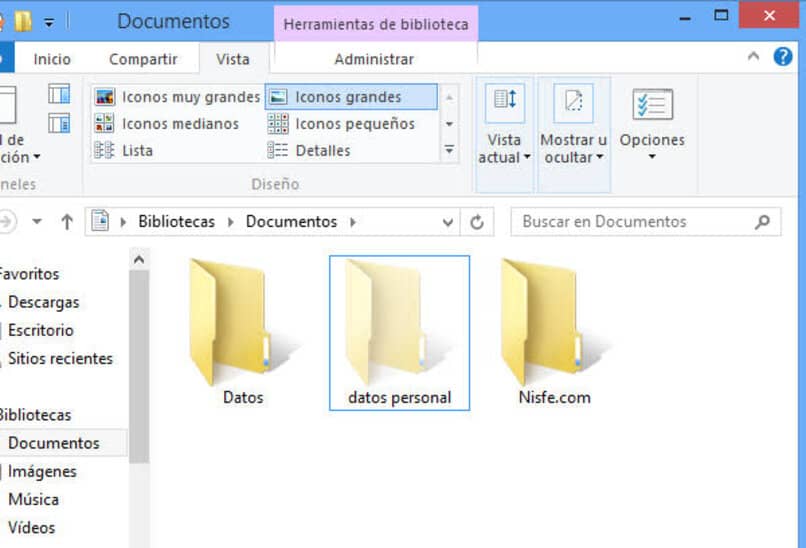Open Vídeos library in navigation pane
Image resolution: width=806 pixels, height=548 pixels.
point(31,527)
